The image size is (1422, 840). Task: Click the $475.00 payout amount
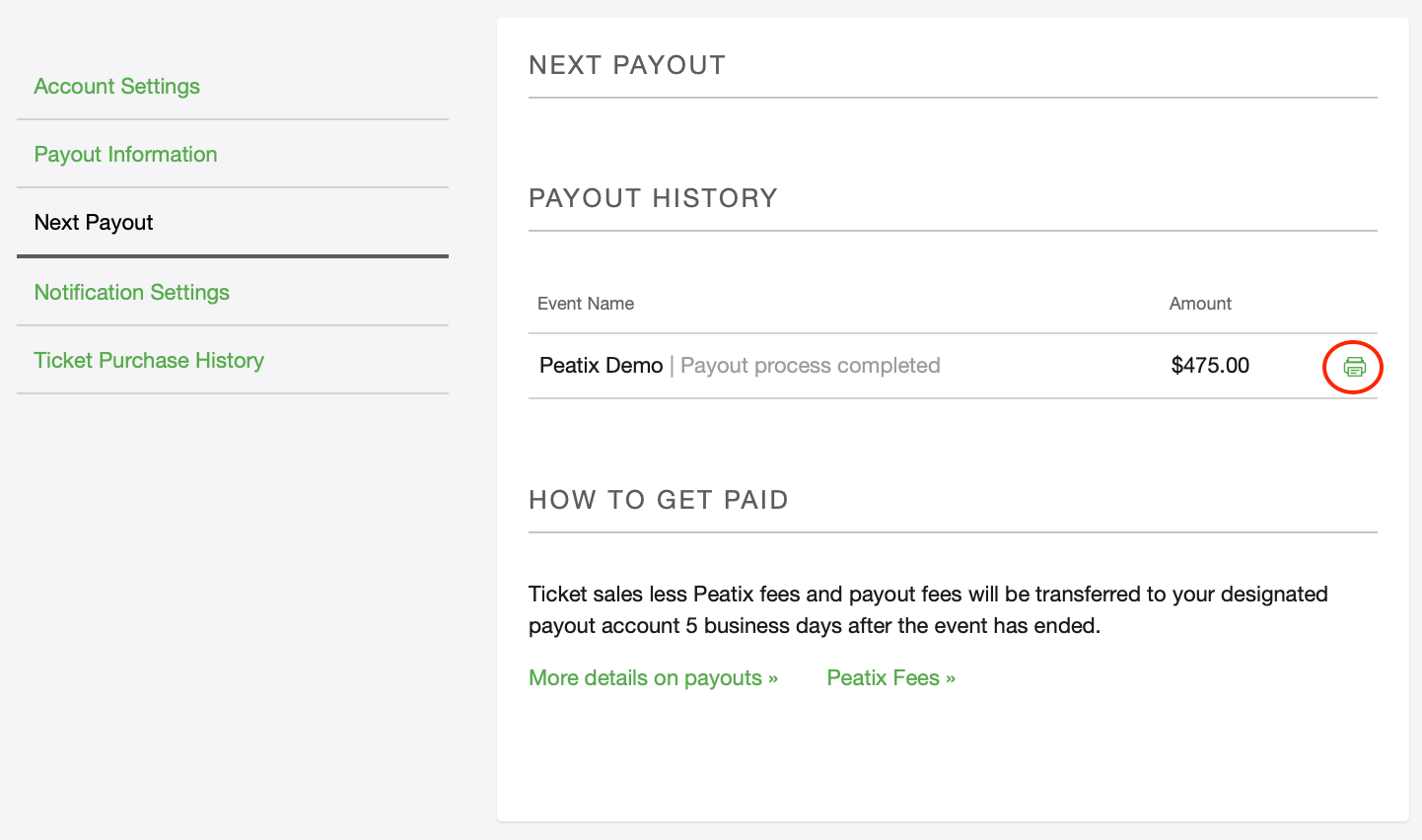pos(1210,365)
